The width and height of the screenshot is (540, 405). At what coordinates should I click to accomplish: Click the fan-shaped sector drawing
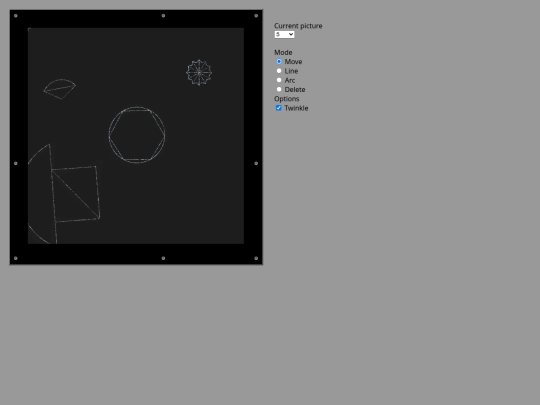click(60, 89)
